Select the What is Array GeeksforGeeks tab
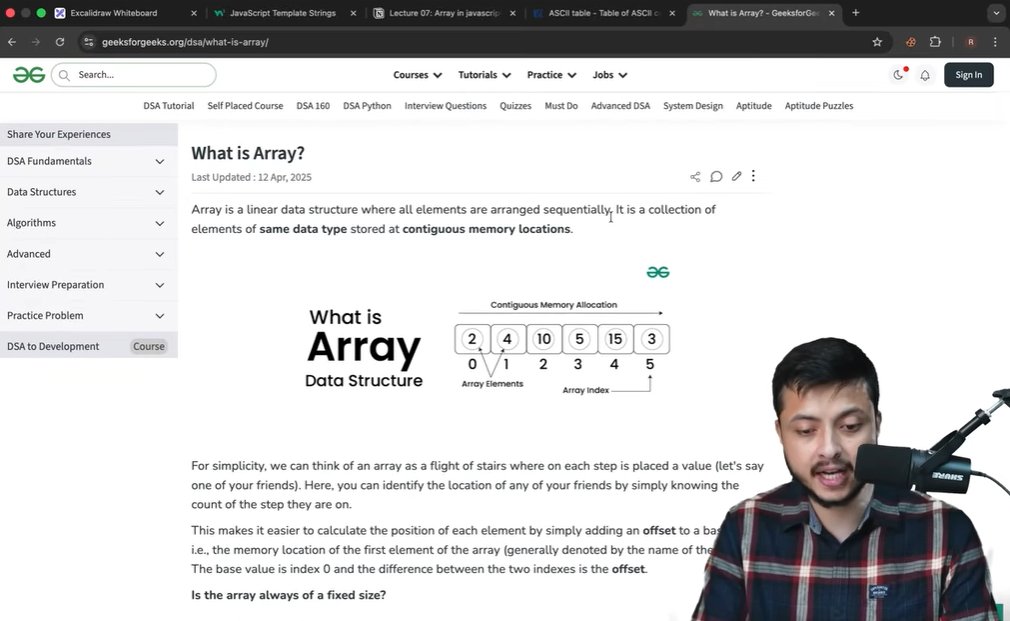Viewport: 1010px width, 621px height. point(763,13)
